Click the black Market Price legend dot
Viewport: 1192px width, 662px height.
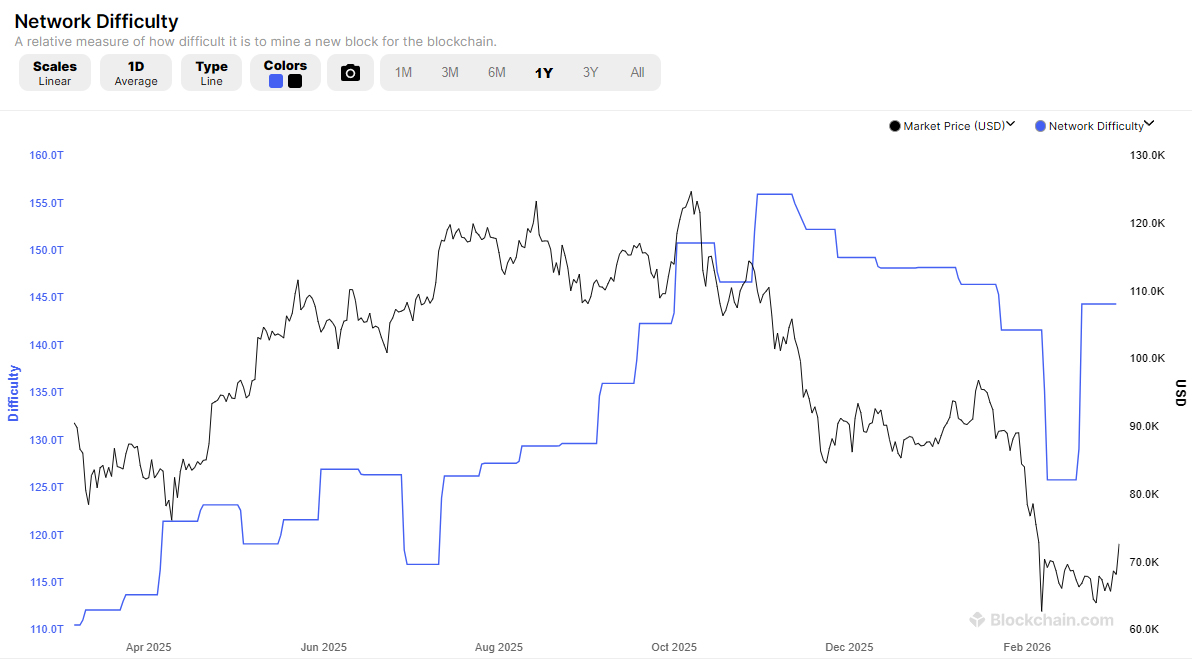pos(895,125)
